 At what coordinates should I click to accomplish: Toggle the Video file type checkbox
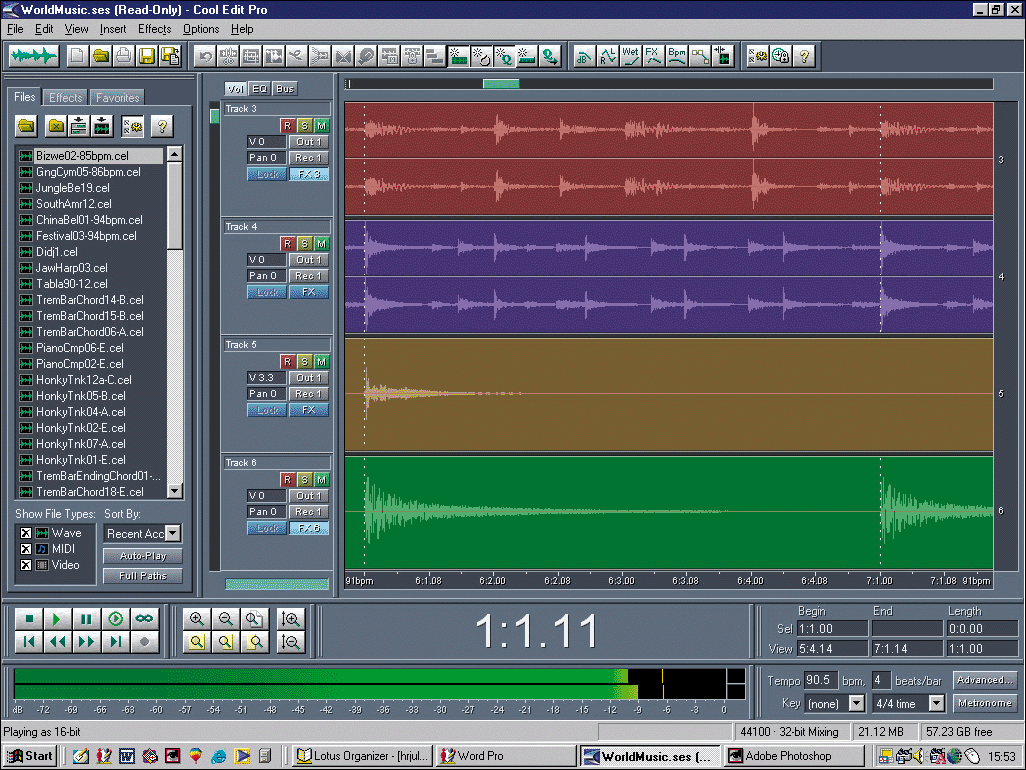pyautogui.click(x=26, y=565)
